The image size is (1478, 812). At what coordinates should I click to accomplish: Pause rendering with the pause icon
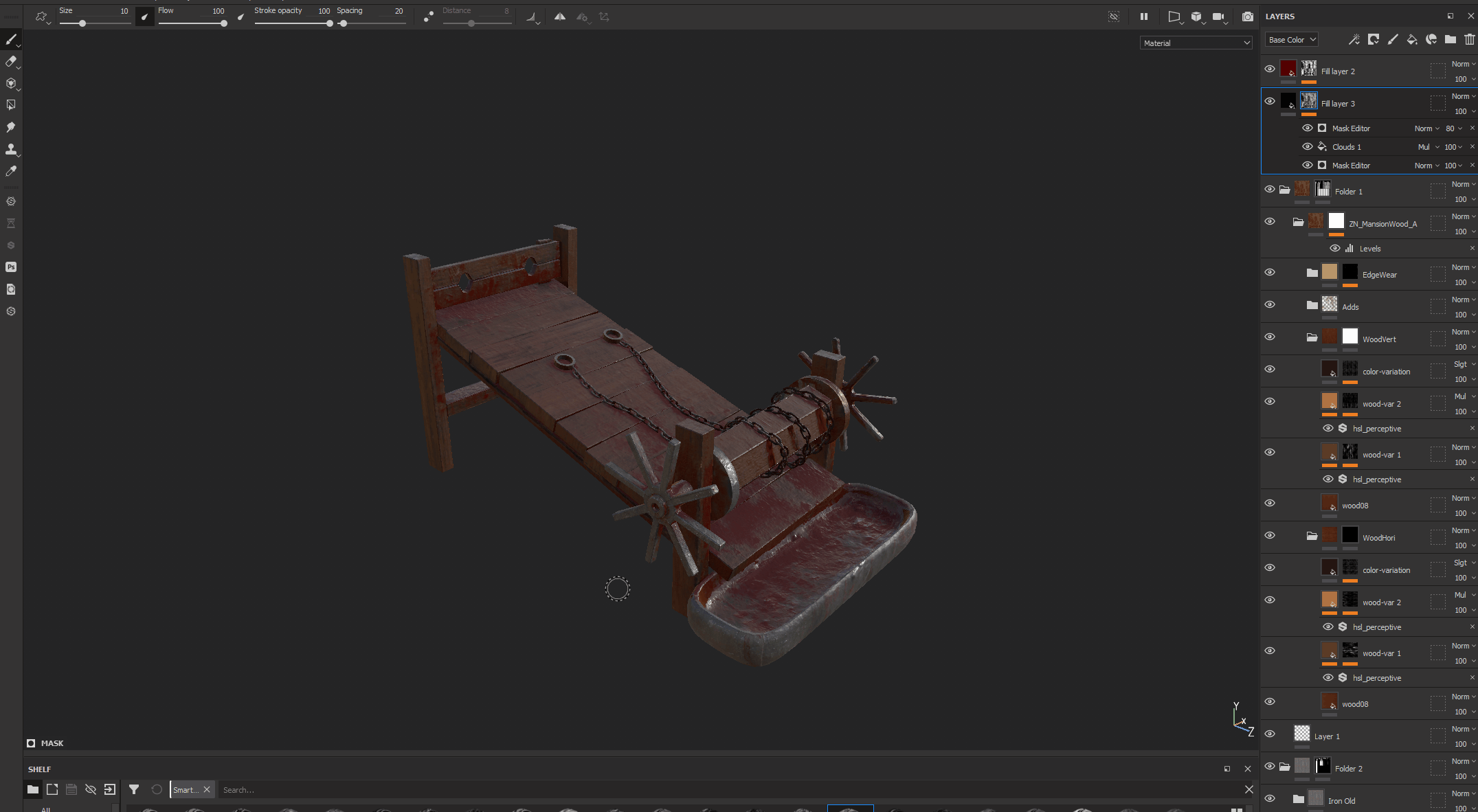click(x=1144, y=17)
